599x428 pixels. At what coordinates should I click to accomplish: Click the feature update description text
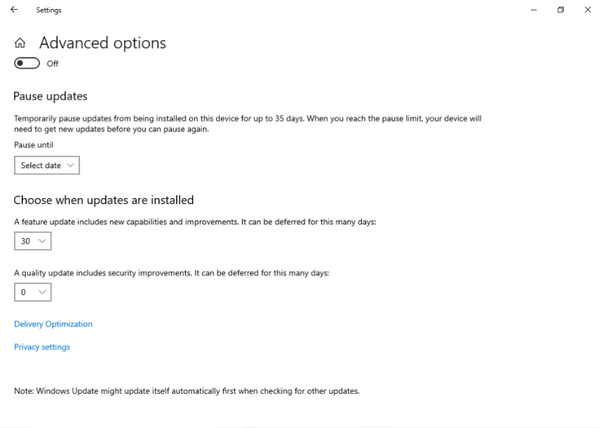point(195,222)
